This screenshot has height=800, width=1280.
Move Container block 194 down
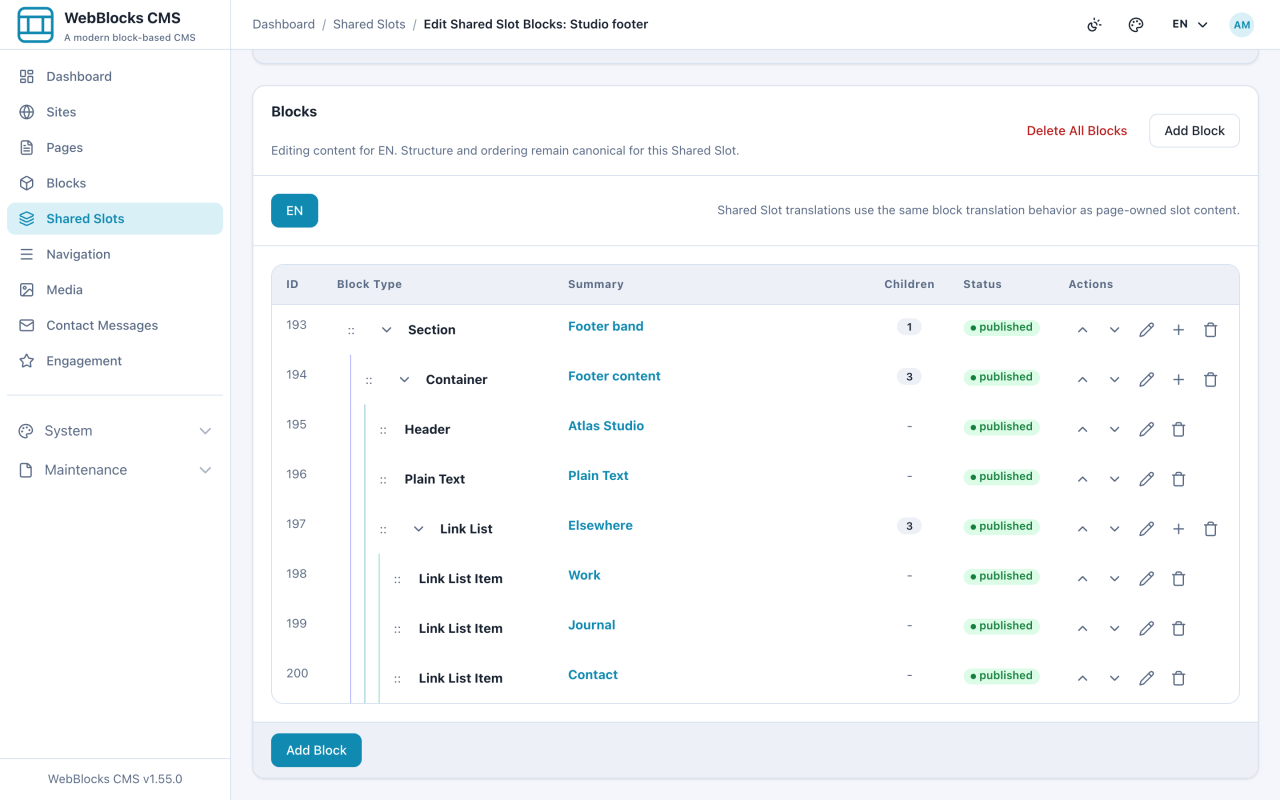1114,380
